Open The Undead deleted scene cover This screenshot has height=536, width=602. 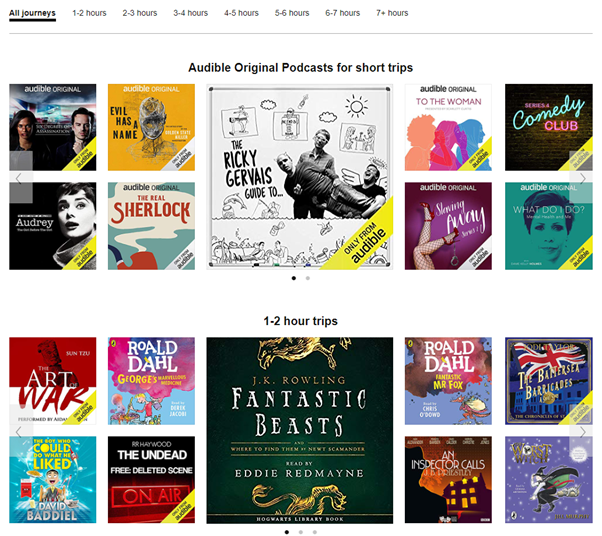(151, 480)
